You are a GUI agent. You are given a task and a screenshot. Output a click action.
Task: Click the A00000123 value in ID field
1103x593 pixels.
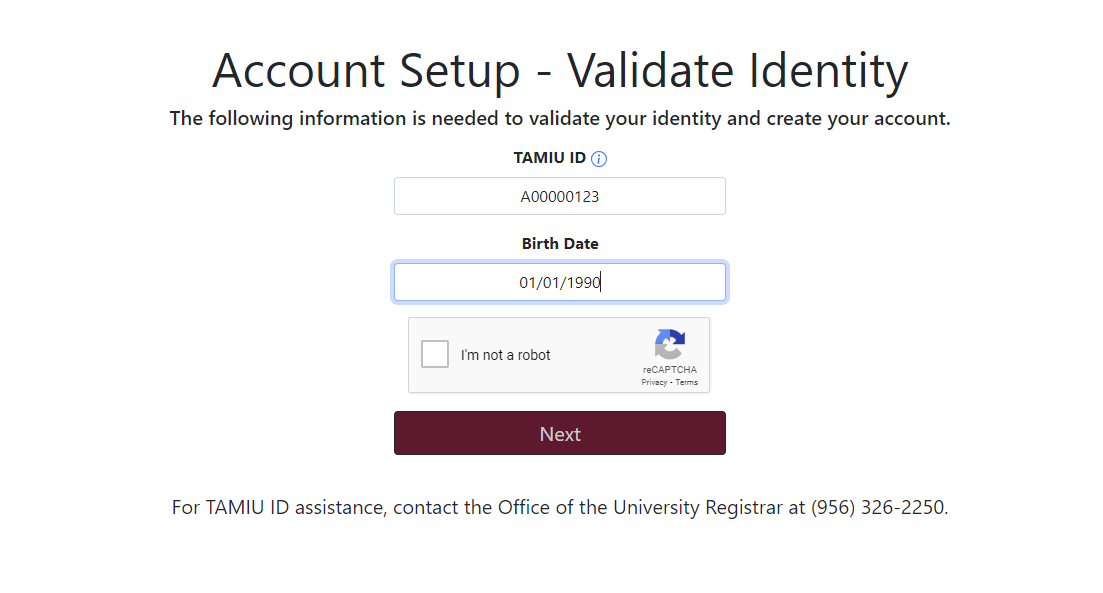click(560, 197)
